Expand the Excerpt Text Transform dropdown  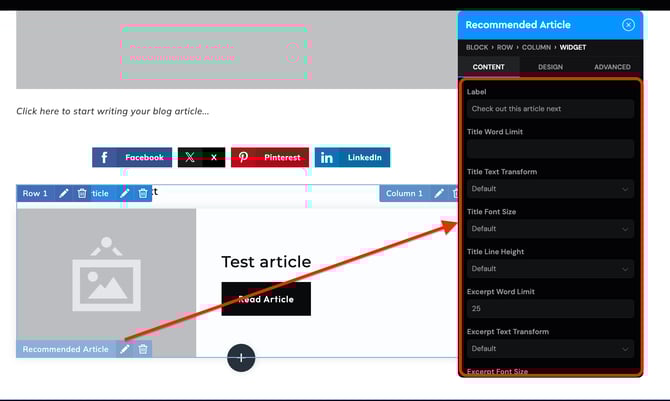[x=550, y=349]
